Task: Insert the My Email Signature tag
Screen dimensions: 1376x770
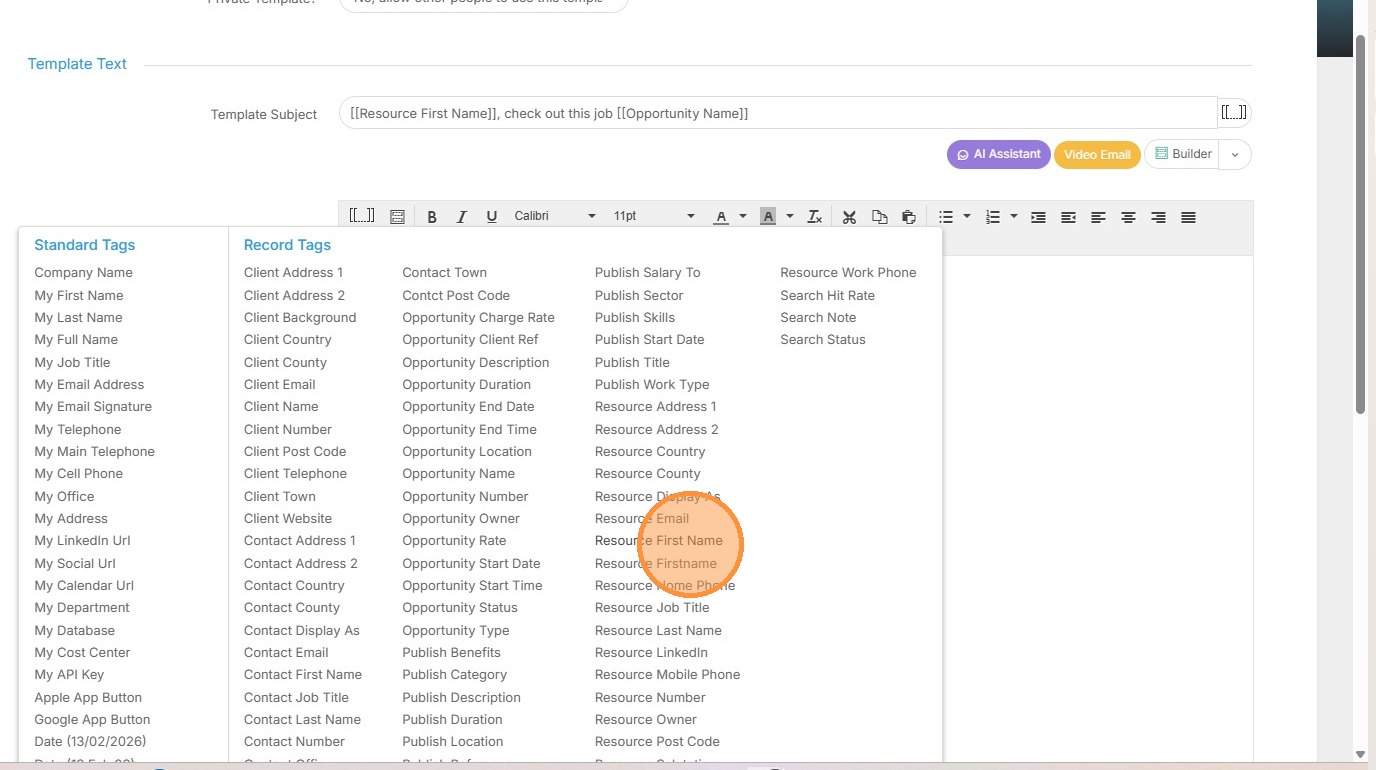Action: (x=93, y=407)
